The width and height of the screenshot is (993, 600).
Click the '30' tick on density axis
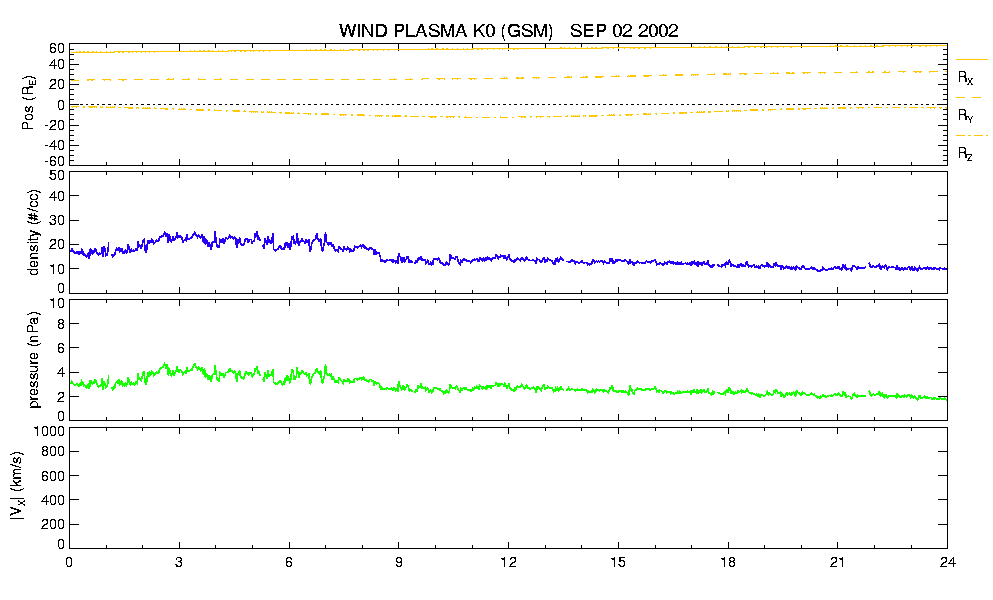click(x=57, y=220)
